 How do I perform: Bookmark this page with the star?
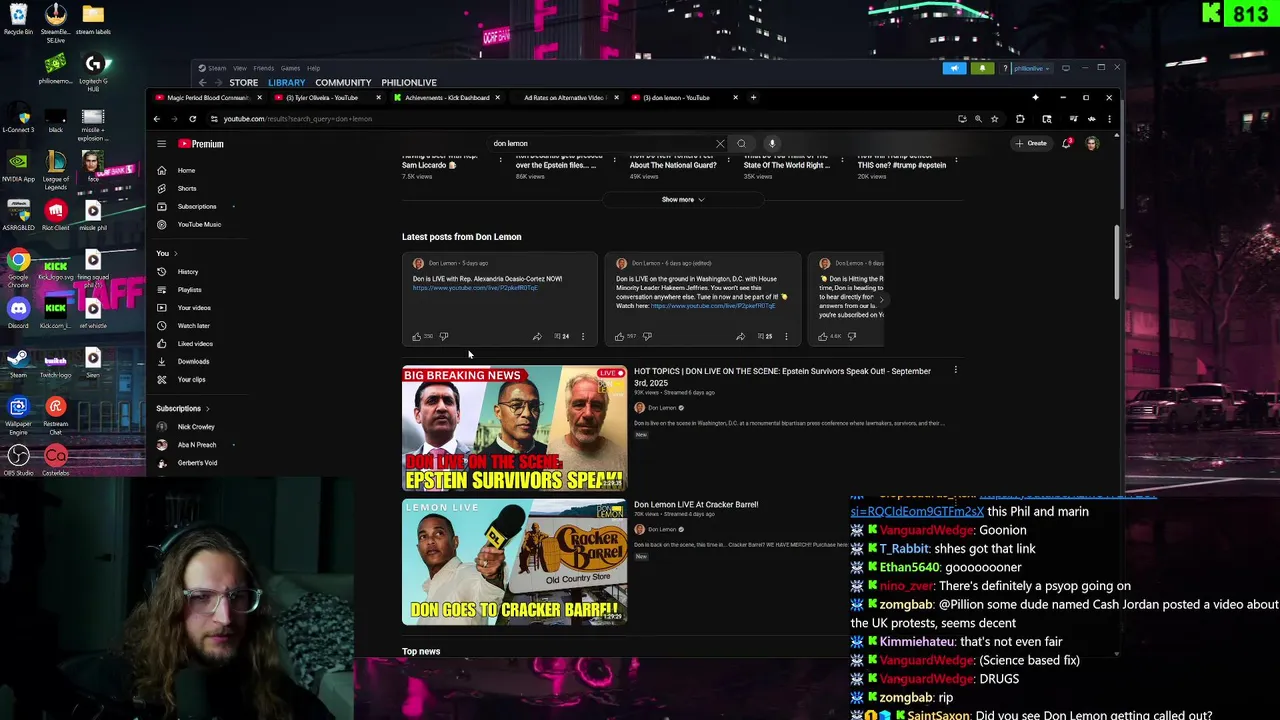(x=994, y=119)
